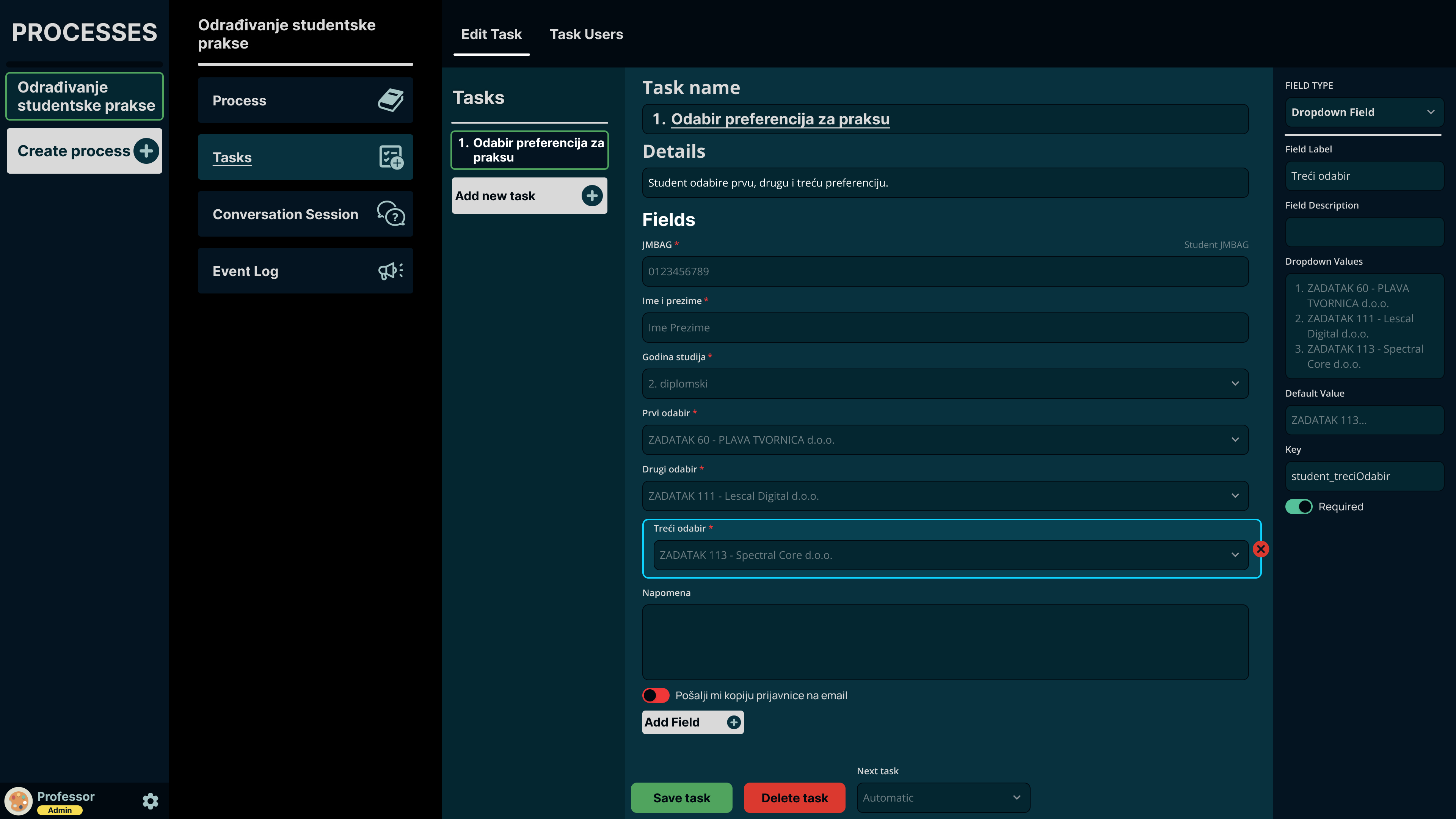The image size is (1456, 819).
Task: Click the Event Log megaphone icon
Action: pyautogui.click(x=391, y=271)
